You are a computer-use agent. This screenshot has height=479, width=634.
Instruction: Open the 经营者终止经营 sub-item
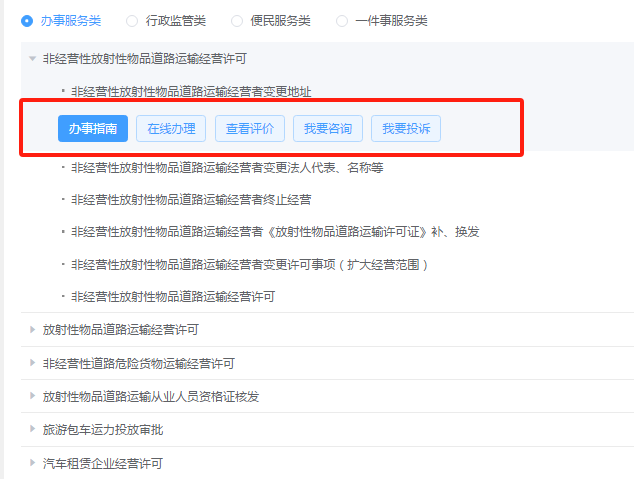[191, 200]
